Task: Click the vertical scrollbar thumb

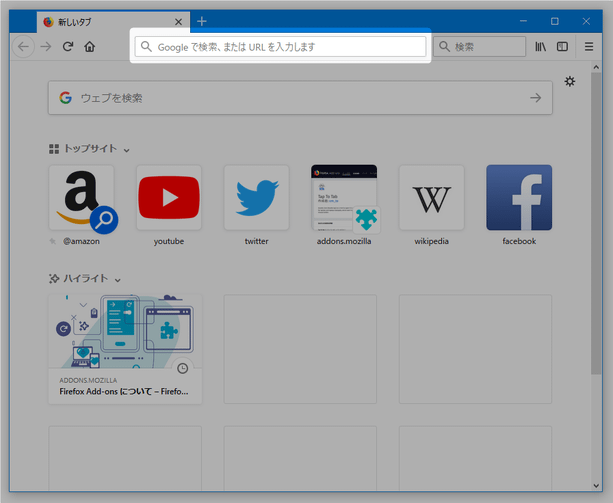Action: click(x=596, y=224)
